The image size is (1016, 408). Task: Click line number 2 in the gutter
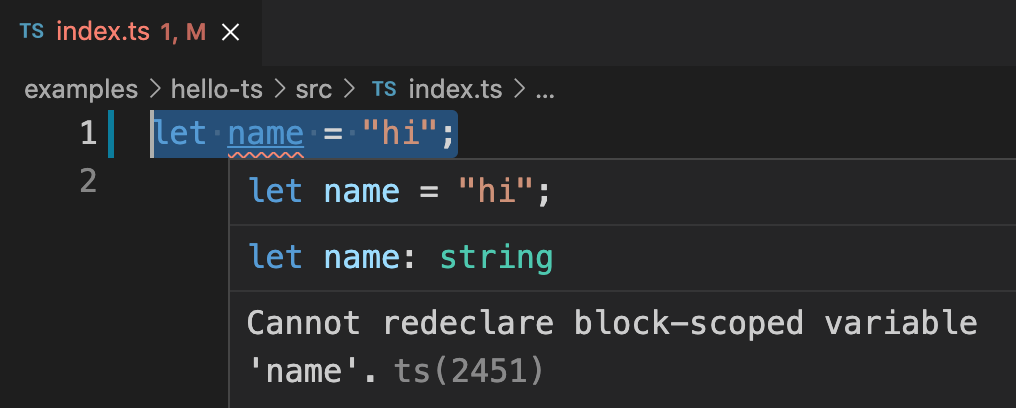[88, 181]
